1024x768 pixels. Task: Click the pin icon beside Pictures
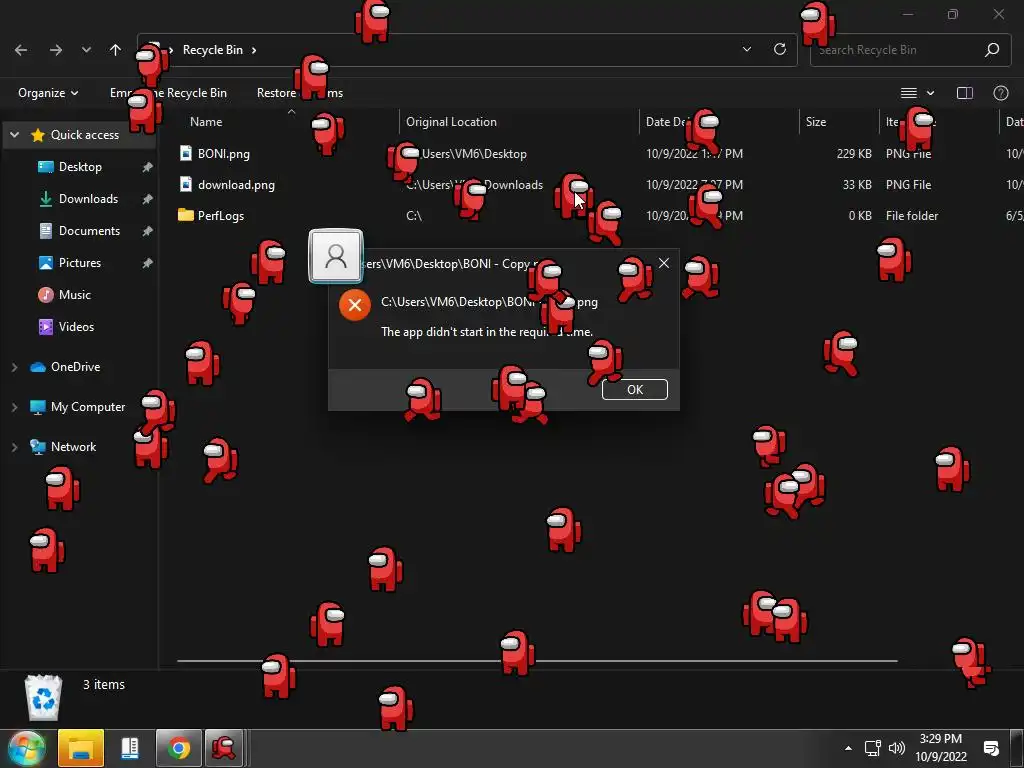(148, 263)
